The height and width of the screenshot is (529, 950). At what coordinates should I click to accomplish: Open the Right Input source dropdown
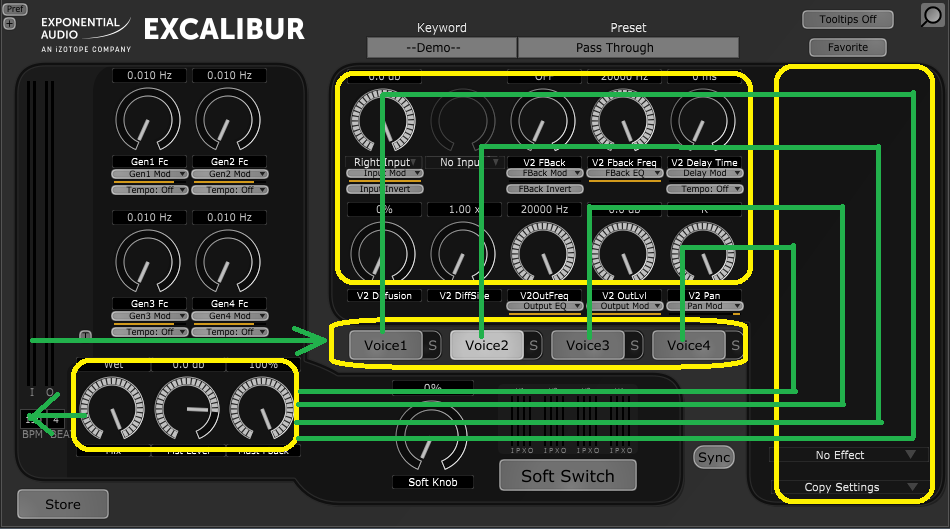click(384, 162)
